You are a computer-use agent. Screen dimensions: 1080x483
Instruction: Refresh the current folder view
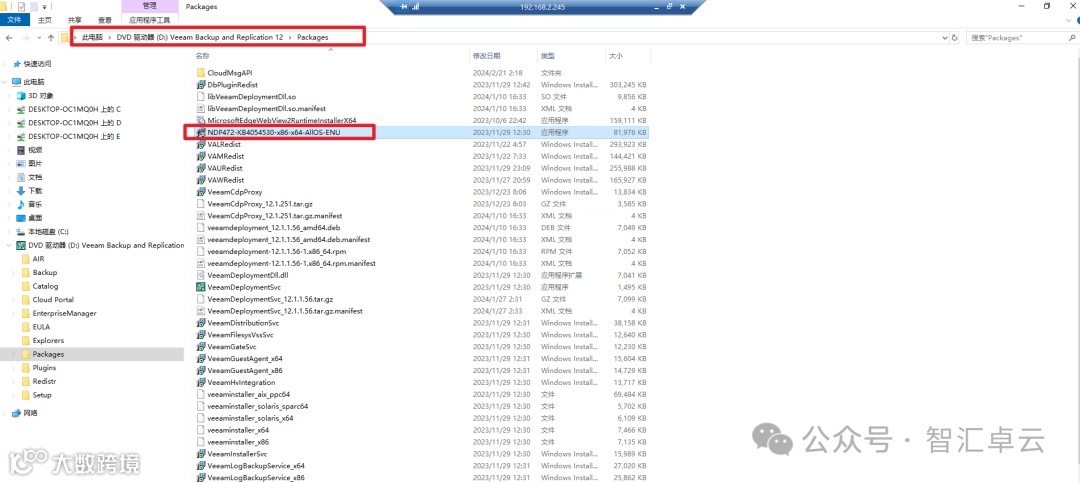954,38
